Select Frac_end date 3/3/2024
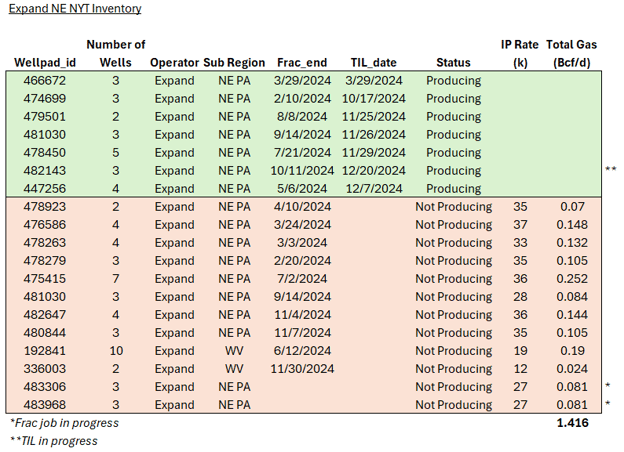Viewport: 624px width, 452px height. point(302,243)
